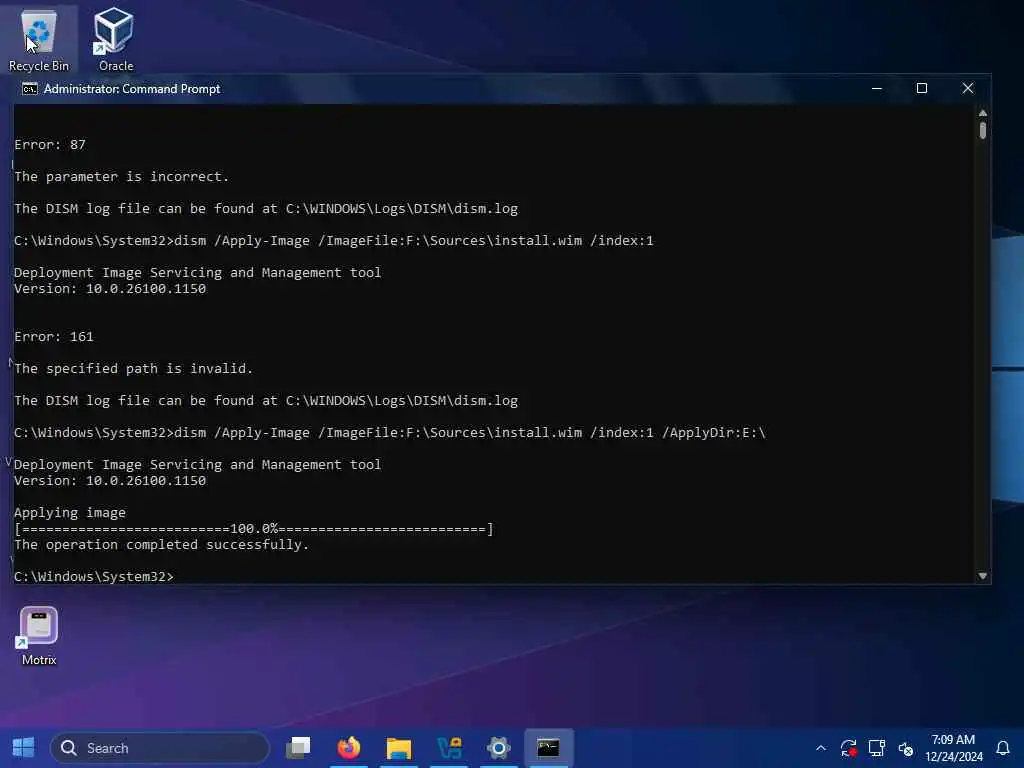Open the network status tray icon
This screenshot has width=1024, height=768.
tap(876, 748)
